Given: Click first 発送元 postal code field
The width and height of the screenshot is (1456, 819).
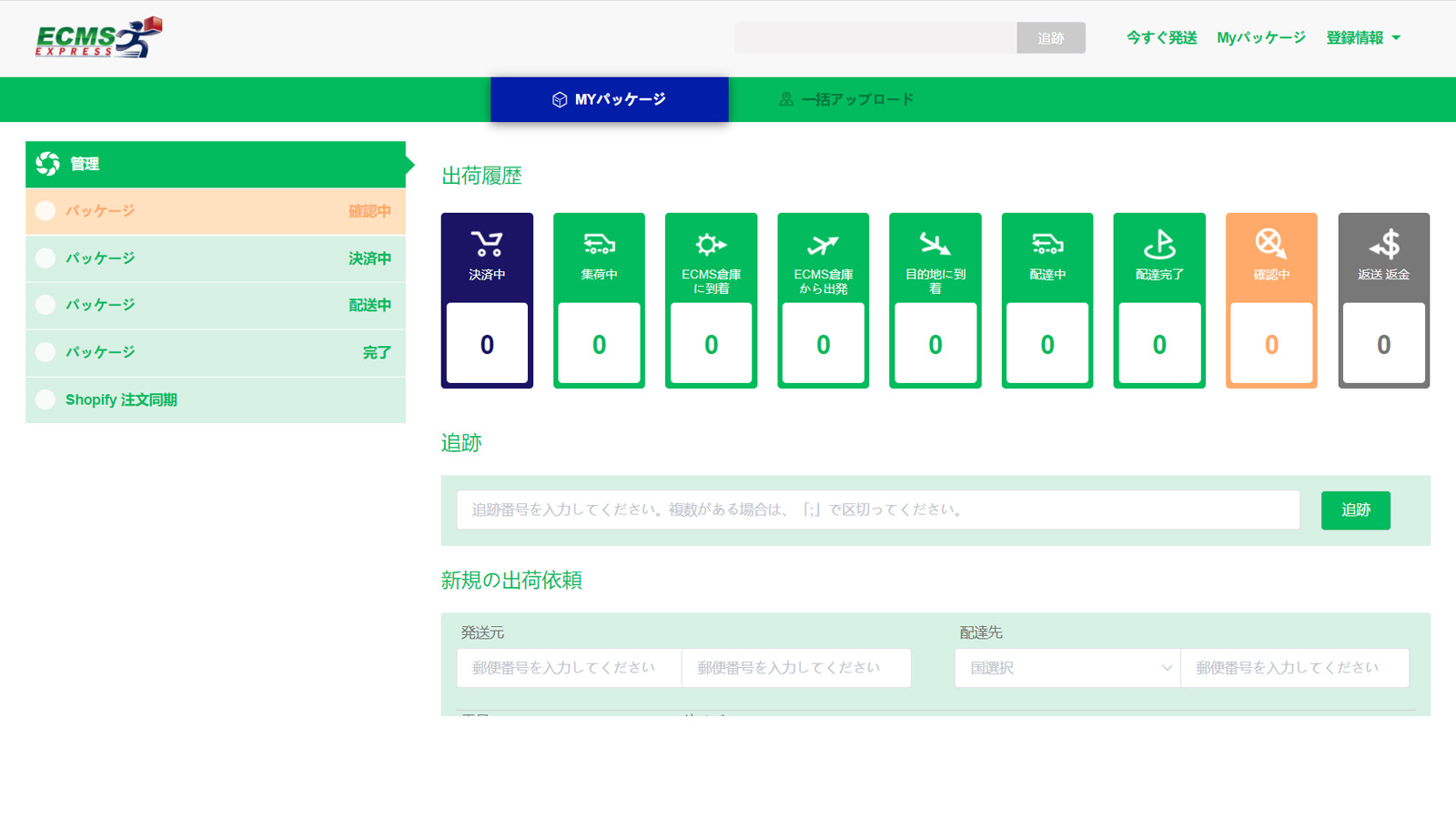Looking at the screenshot, I should click(x=569, y=668).
